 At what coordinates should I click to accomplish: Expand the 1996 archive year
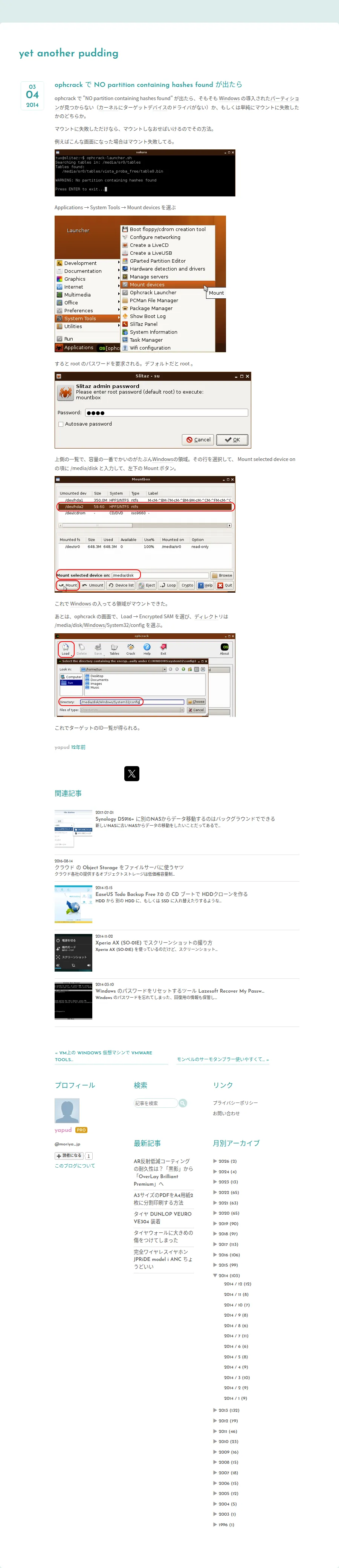click(x=215, y=1524)
